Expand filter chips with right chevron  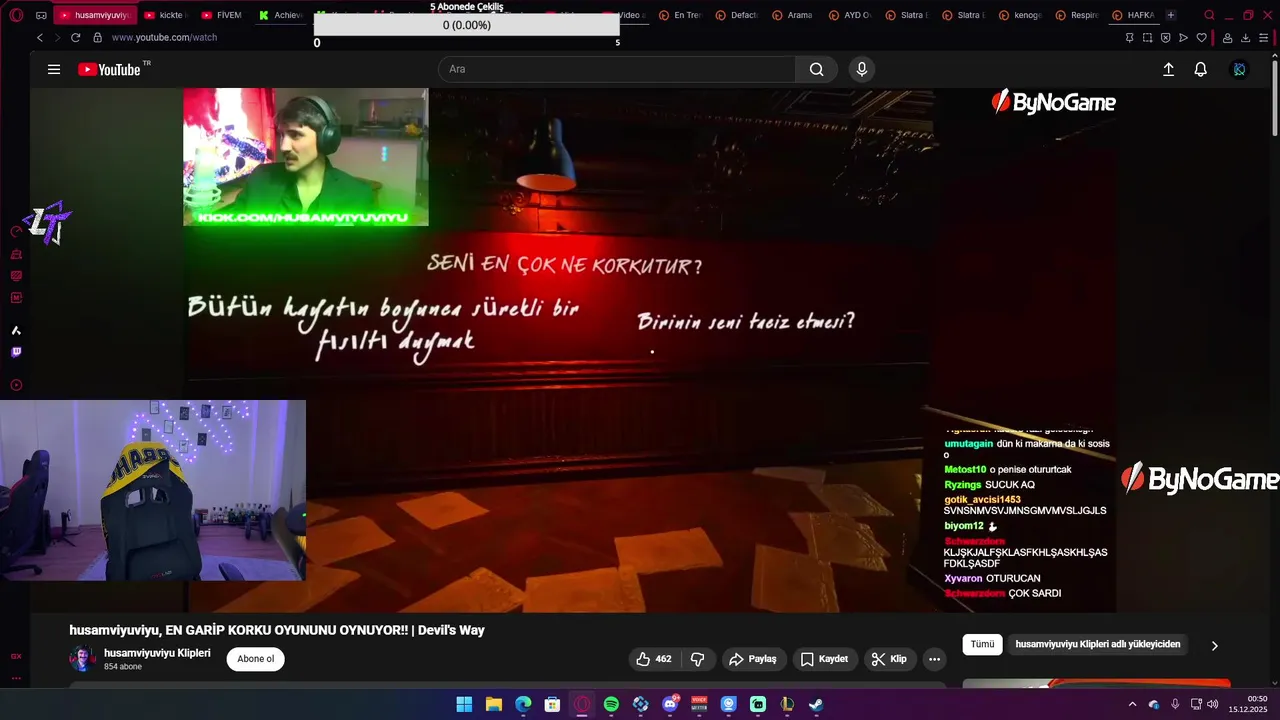[1215, 645]
